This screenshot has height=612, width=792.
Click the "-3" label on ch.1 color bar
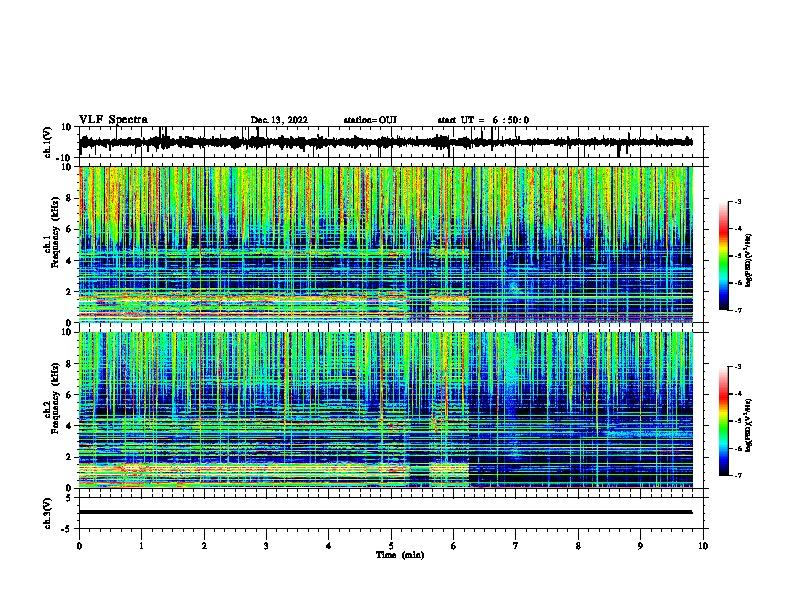738,201
